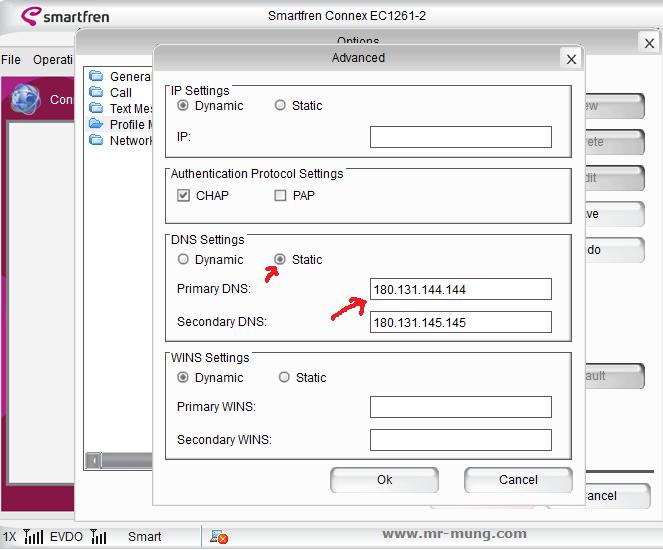Click the EVDO signal strength icon
663x550 pixels.
[98, 536]
